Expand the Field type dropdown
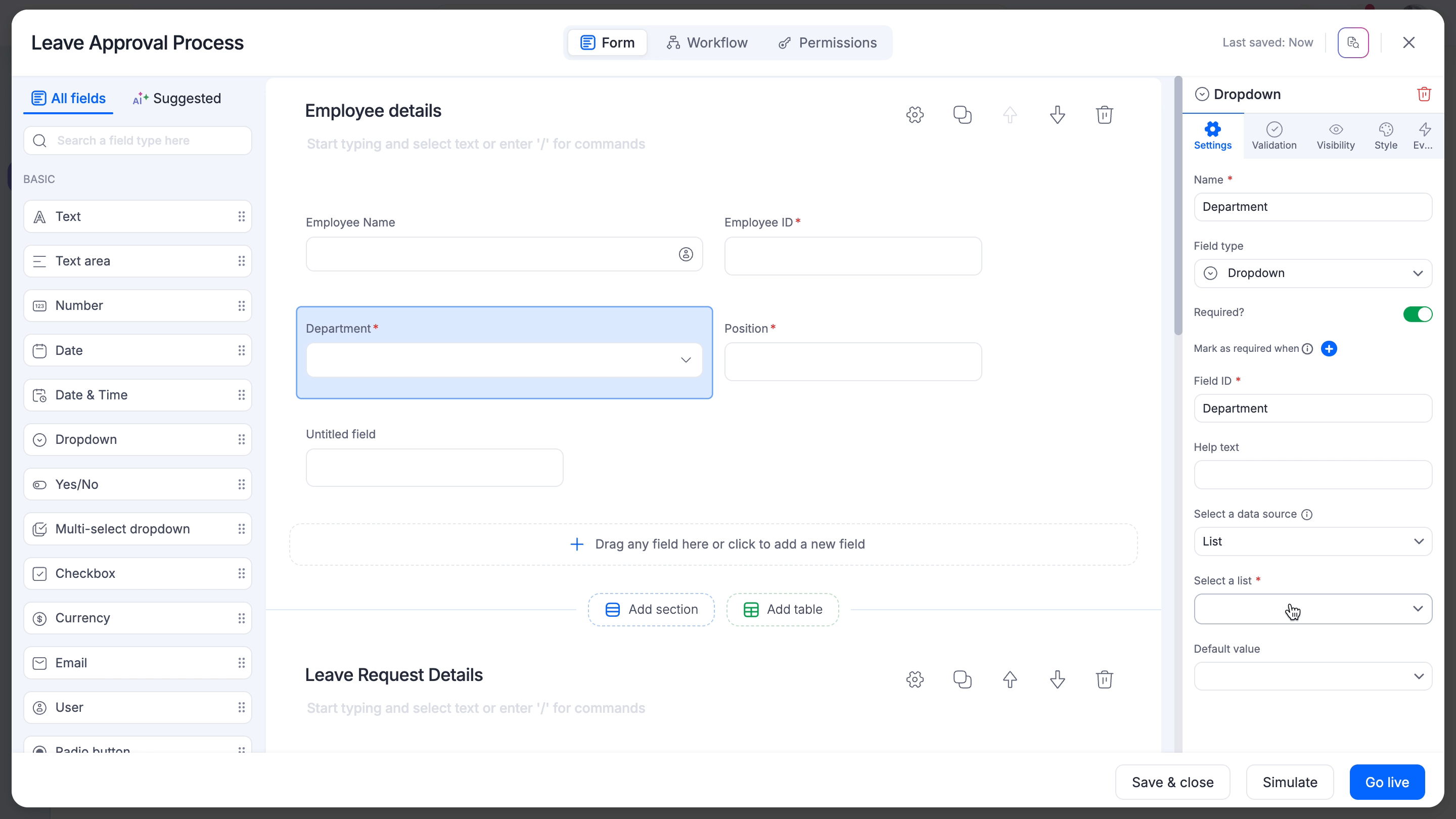This screenshot has height=819, width=1456. pos(1312,274)
